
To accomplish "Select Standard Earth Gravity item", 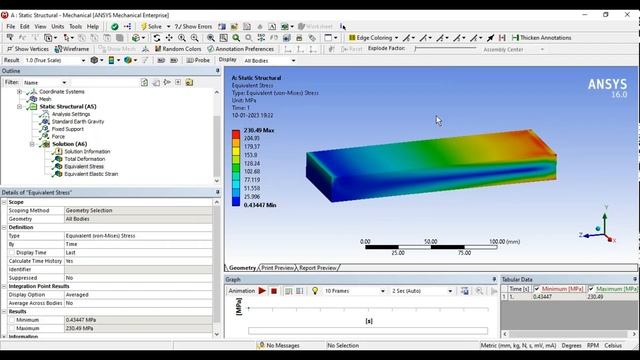I will [x=78, y=122].
